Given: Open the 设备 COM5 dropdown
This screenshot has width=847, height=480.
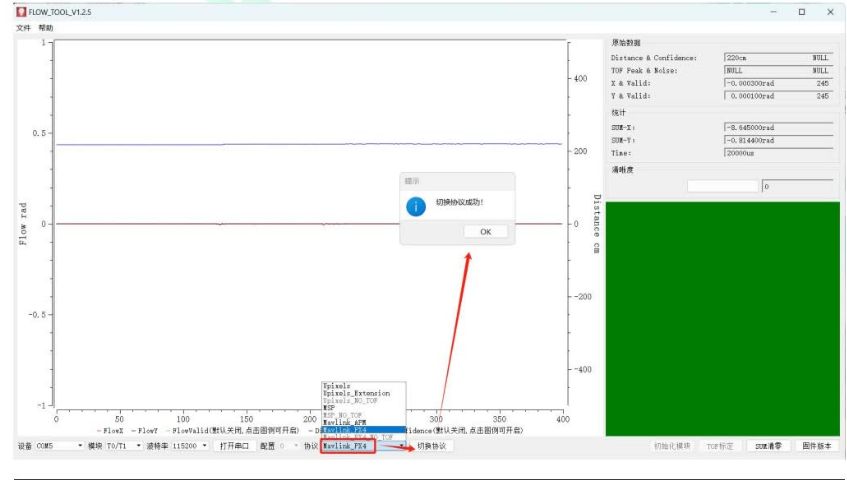Looking at the screenshot, I should [59, 446].
